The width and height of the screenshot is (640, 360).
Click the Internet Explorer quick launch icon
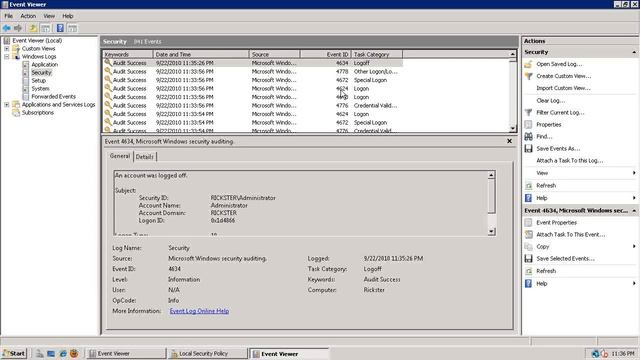click(x=63, y=353)
